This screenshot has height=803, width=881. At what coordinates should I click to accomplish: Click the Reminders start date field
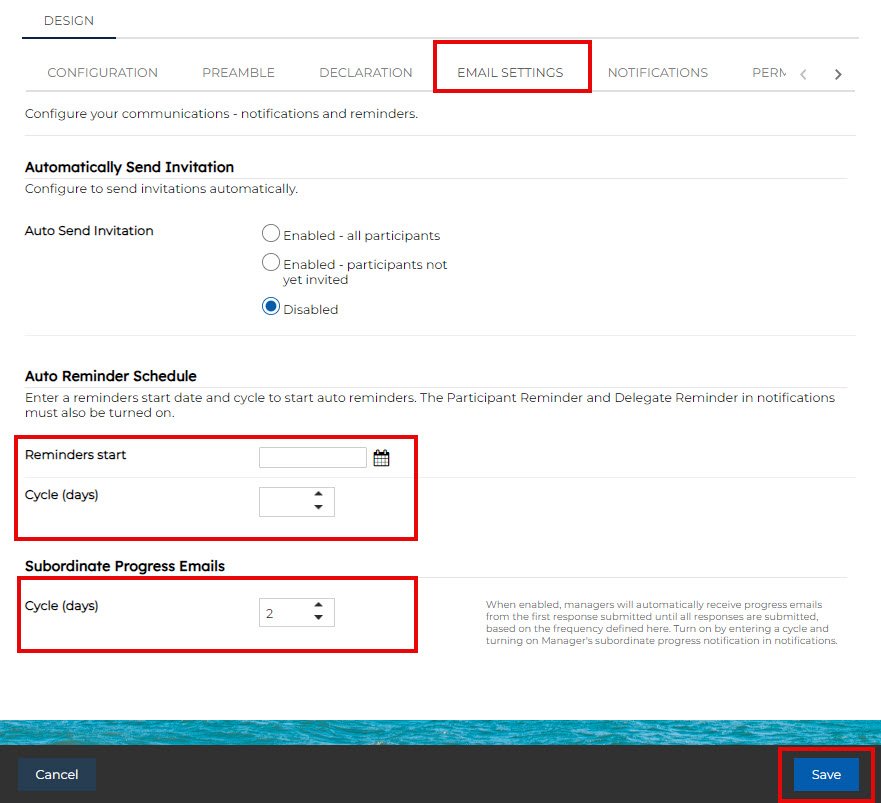click(x=312, y=458)
